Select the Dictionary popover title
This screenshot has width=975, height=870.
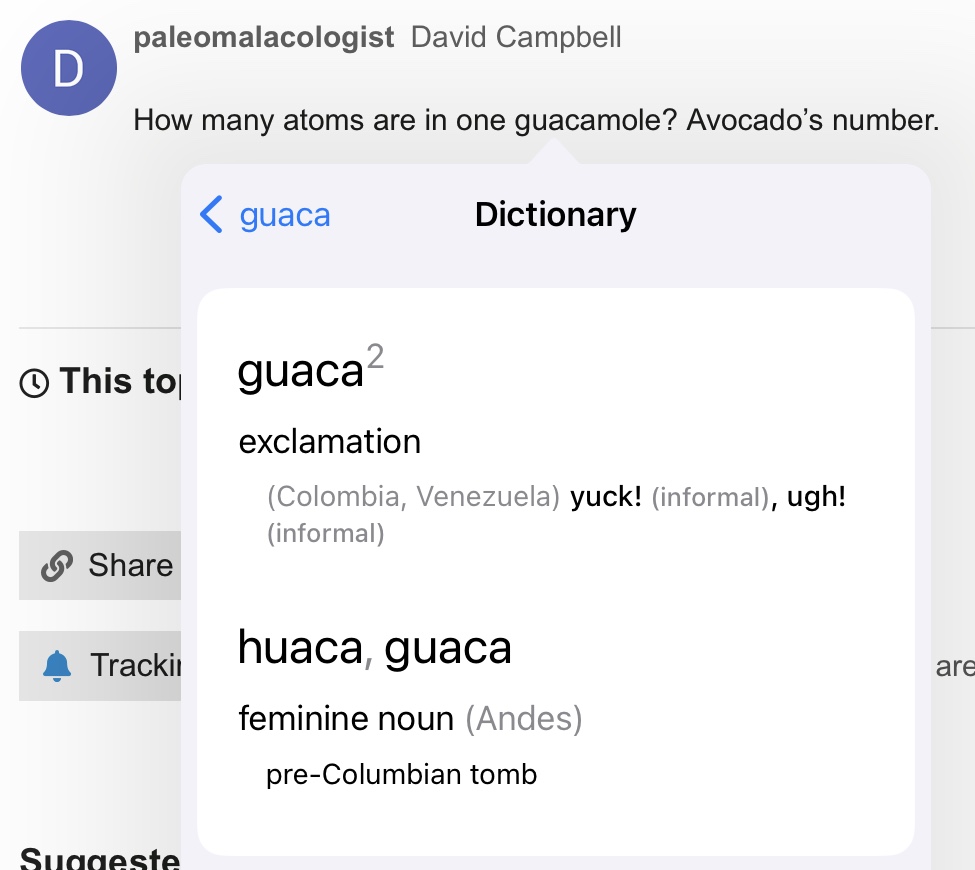555,215
